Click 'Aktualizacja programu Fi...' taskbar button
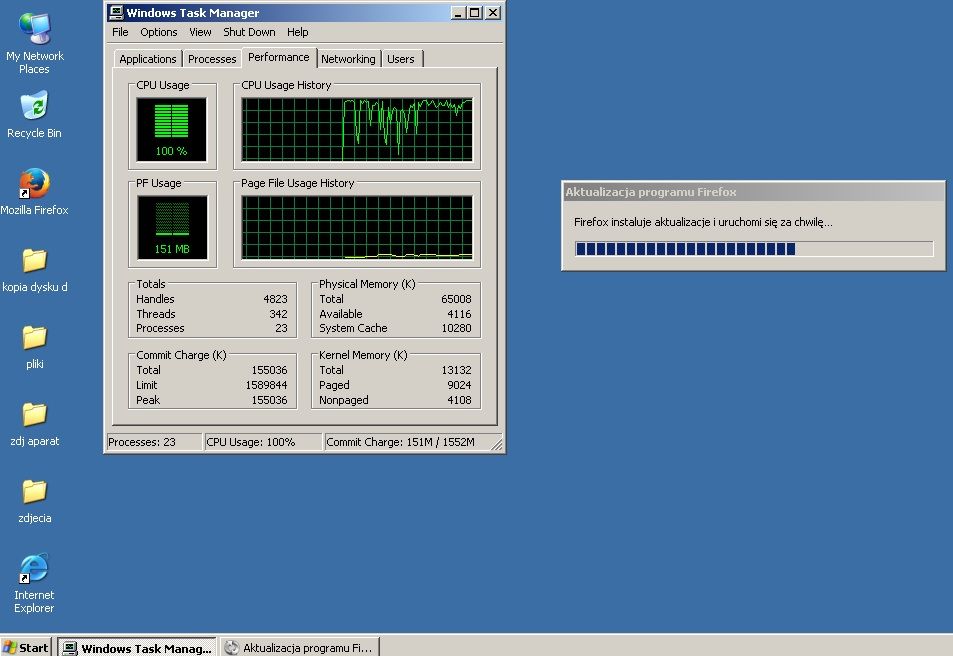Image resolution: width=953 pixels, height=656 pixels. click(x=300, y=648)
